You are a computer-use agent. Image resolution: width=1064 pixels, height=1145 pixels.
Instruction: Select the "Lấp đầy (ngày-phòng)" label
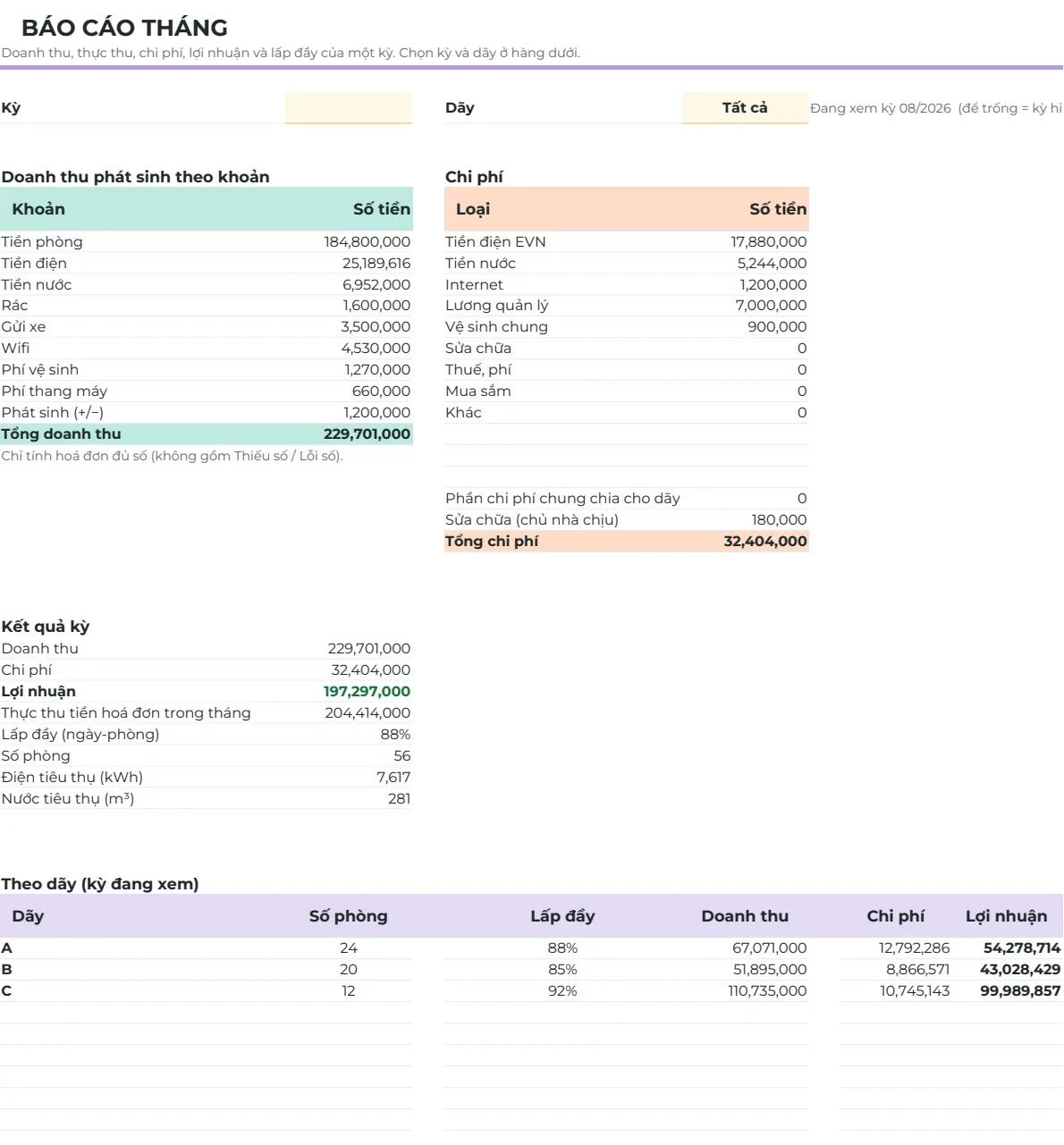(x=80, y=735)
